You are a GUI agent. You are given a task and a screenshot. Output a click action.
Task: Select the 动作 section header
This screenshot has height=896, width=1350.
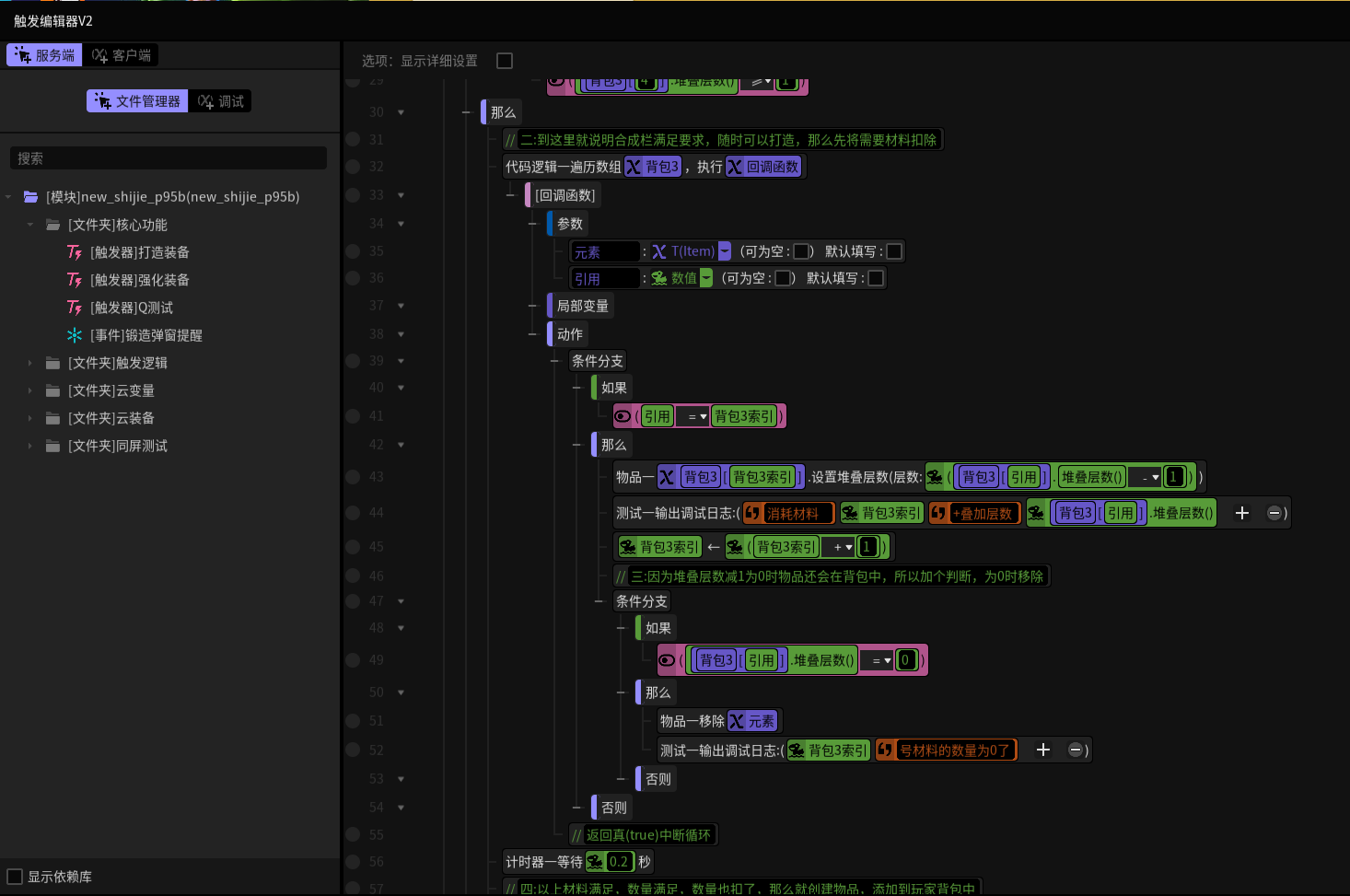tap(568, 334)
